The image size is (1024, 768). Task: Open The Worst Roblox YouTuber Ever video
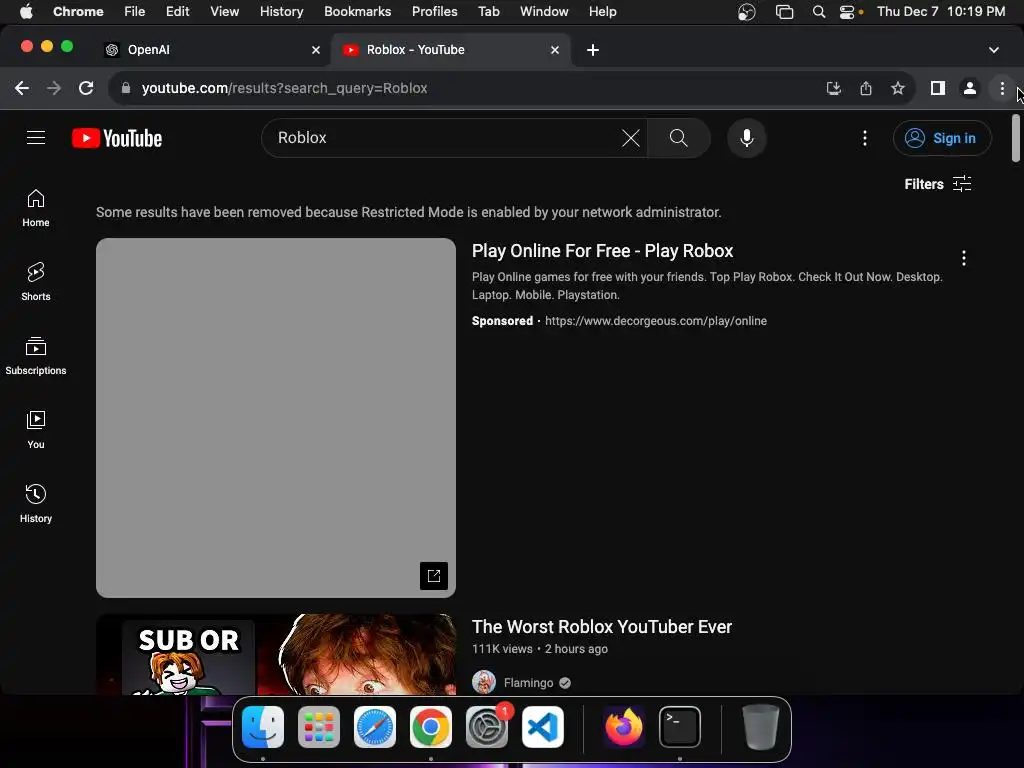(601, 627)
